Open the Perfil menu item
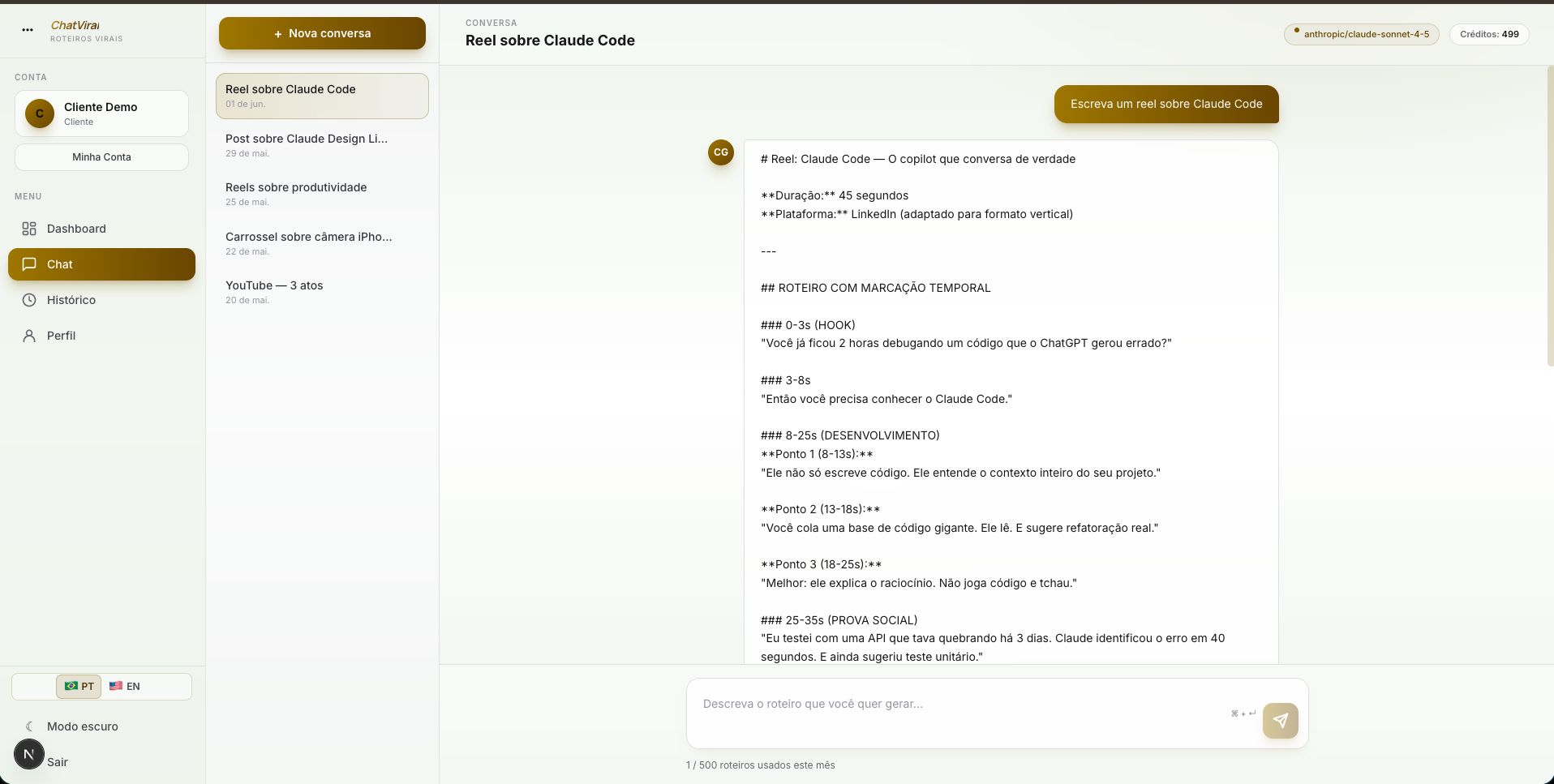Image resolution: width=1554 pixels, height=784 pixels. [x=101, y=336]
